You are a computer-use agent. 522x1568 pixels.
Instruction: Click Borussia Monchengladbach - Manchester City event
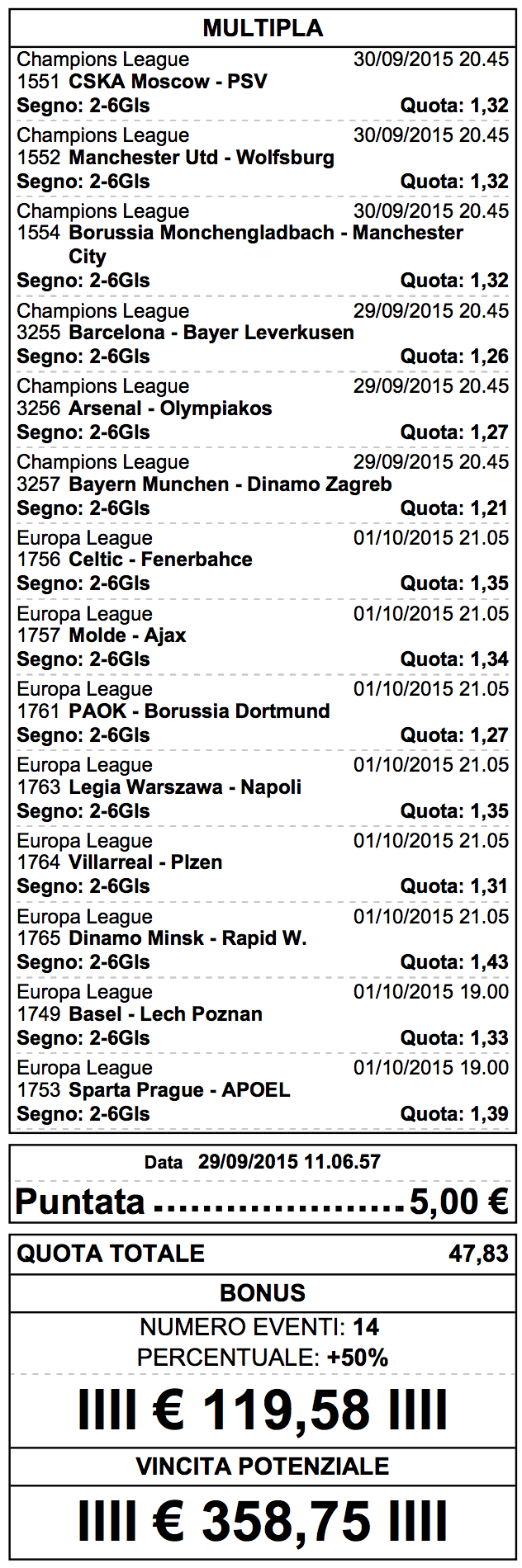click(266, 244)
